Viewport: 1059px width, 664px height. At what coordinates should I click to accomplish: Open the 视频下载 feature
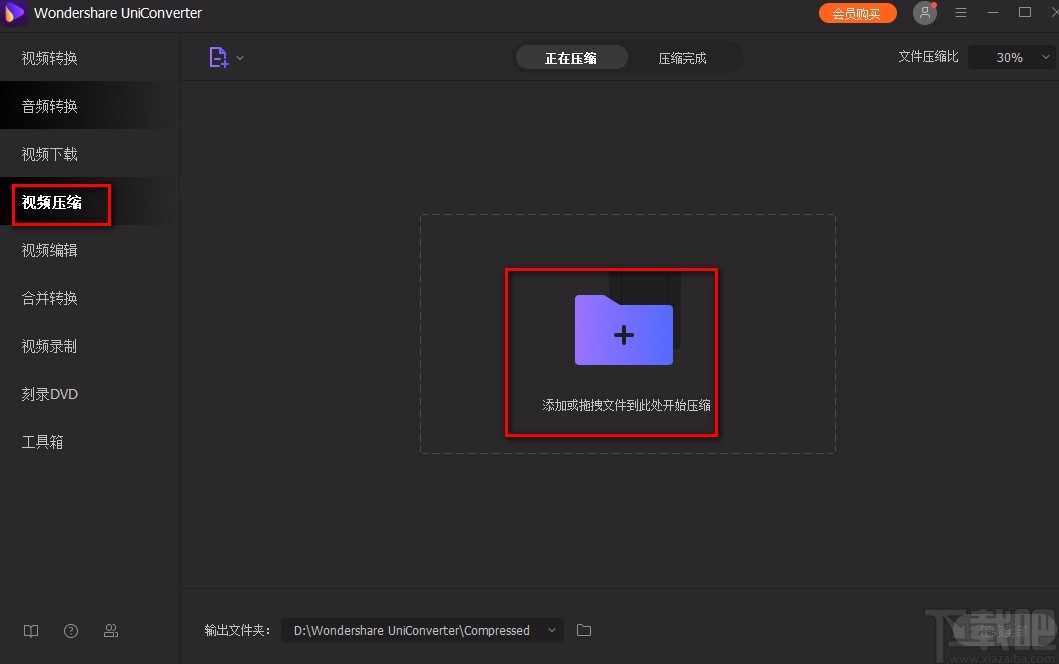49,153
